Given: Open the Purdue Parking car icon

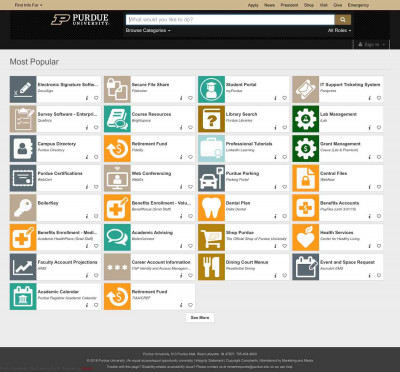Looking at the screenshot, I should [211, 178].
